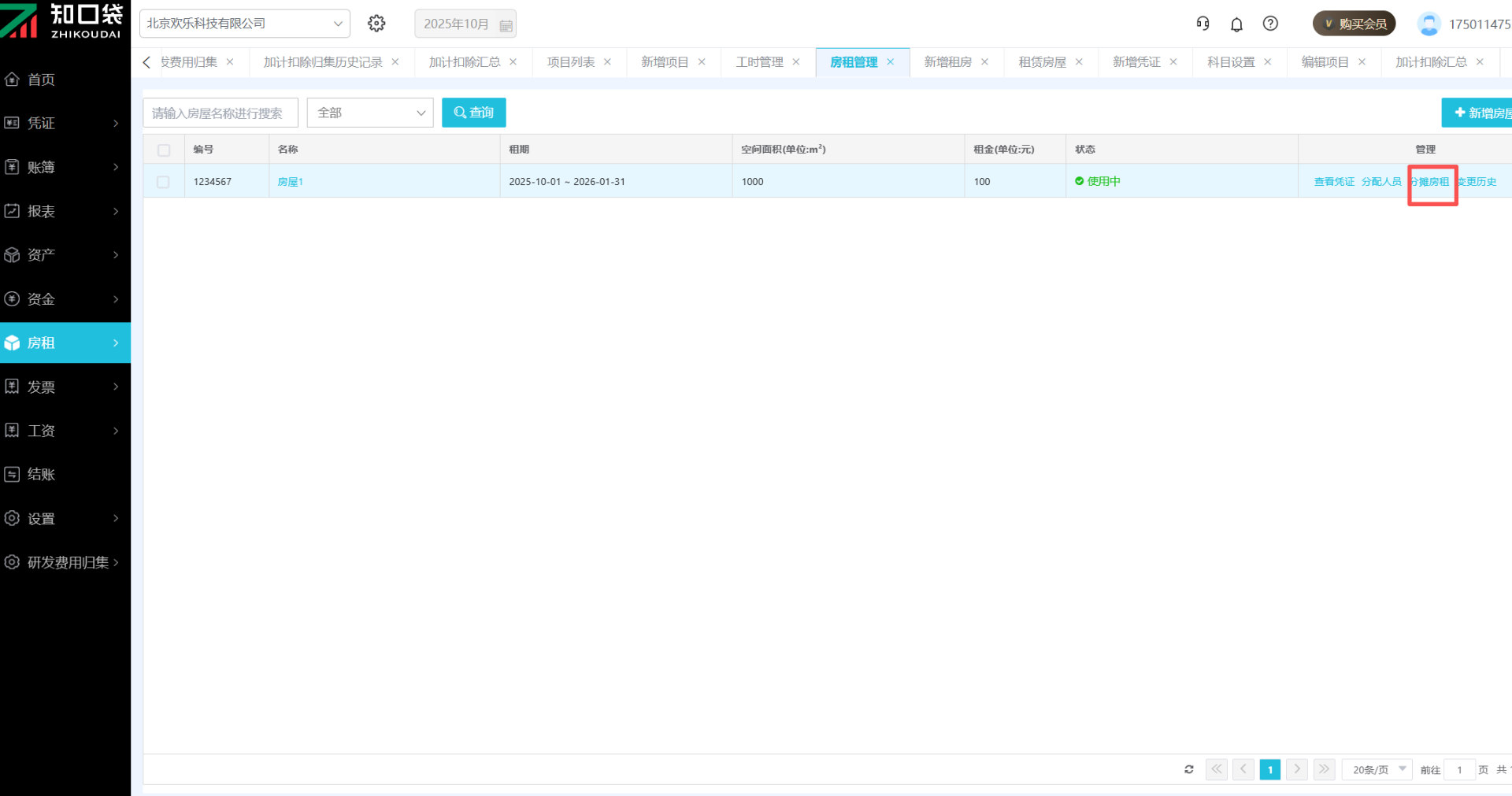Click the settings gear beside company name
1512x796 pixels.
click(x=376, y=24)
